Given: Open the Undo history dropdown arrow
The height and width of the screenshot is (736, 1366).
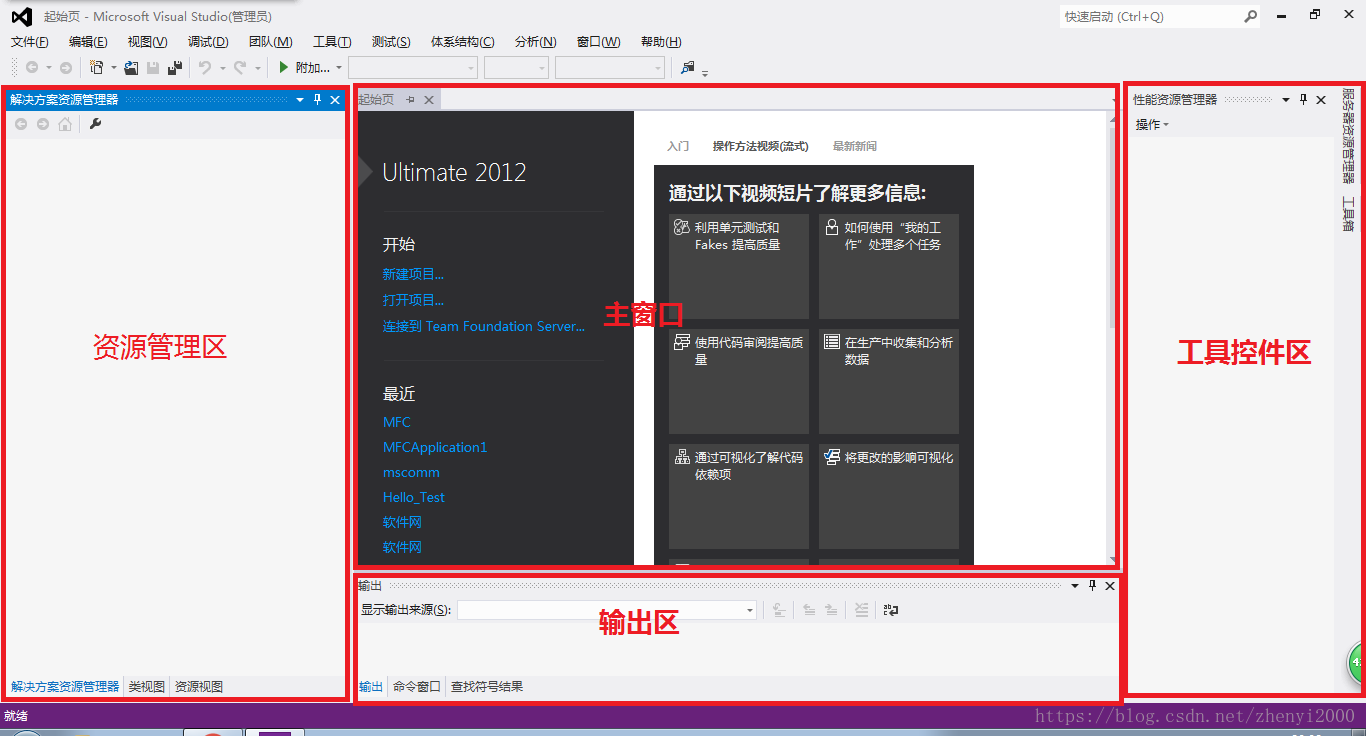Looking at the screenshot, I should click(x=221, y=67).
